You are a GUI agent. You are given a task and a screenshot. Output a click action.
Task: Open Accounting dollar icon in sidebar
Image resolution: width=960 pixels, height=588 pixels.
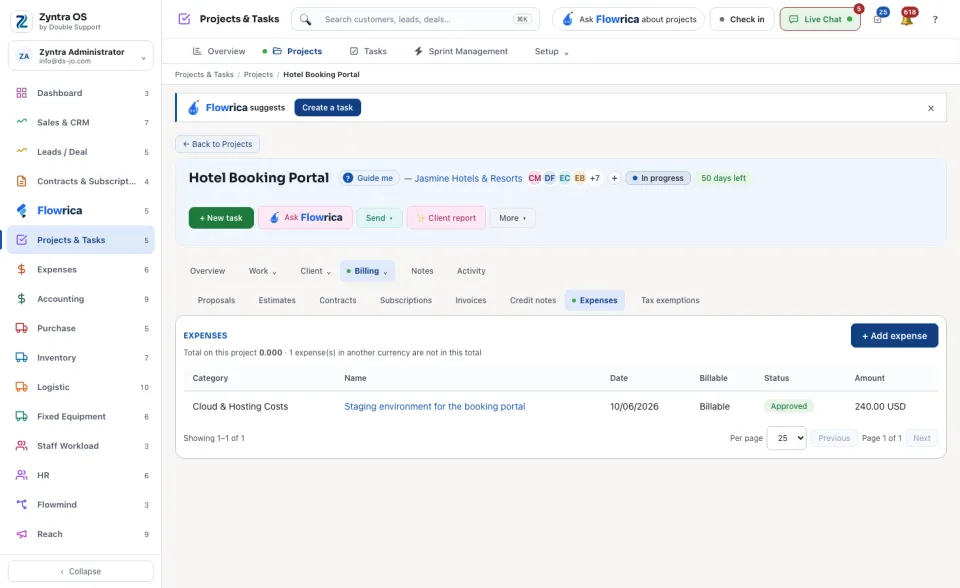21,299
